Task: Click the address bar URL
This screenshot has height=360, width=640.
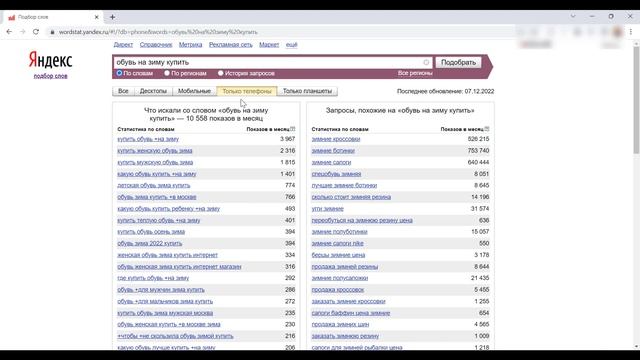Action: pos(158,32)
